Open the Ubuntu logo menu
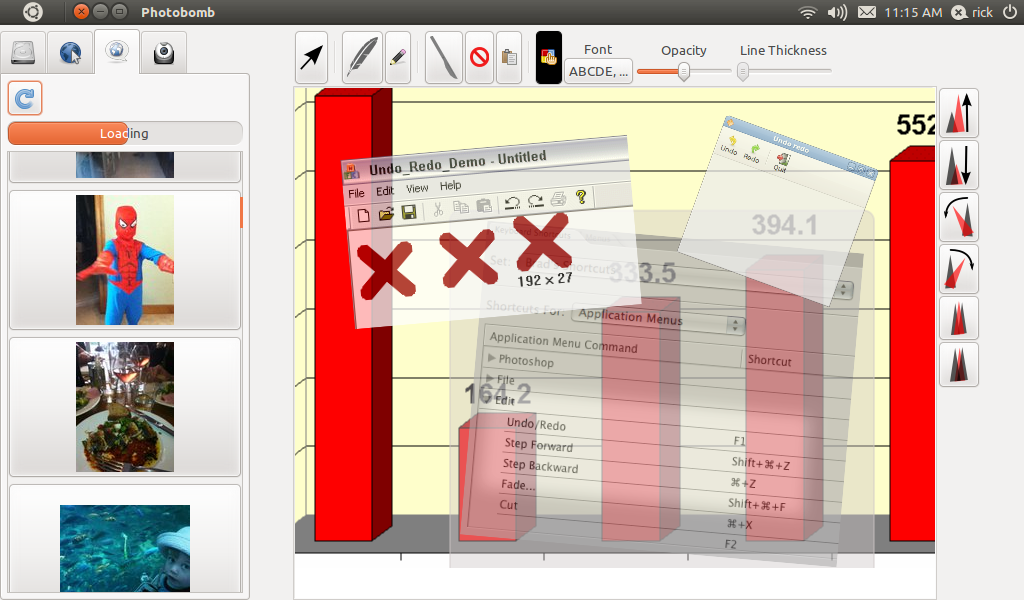 pos(33,12)
